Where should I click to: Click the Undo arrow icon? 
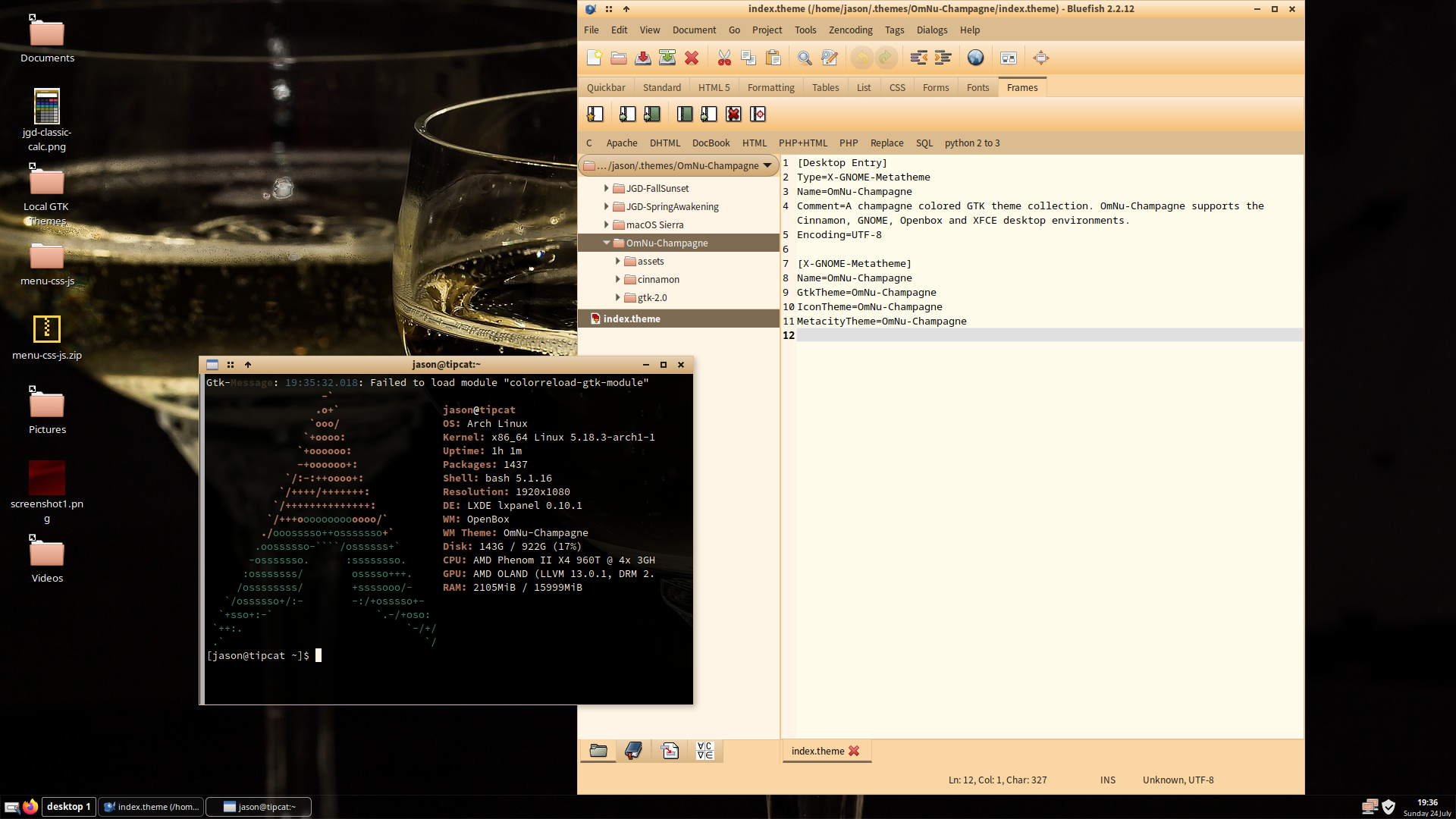861,58
